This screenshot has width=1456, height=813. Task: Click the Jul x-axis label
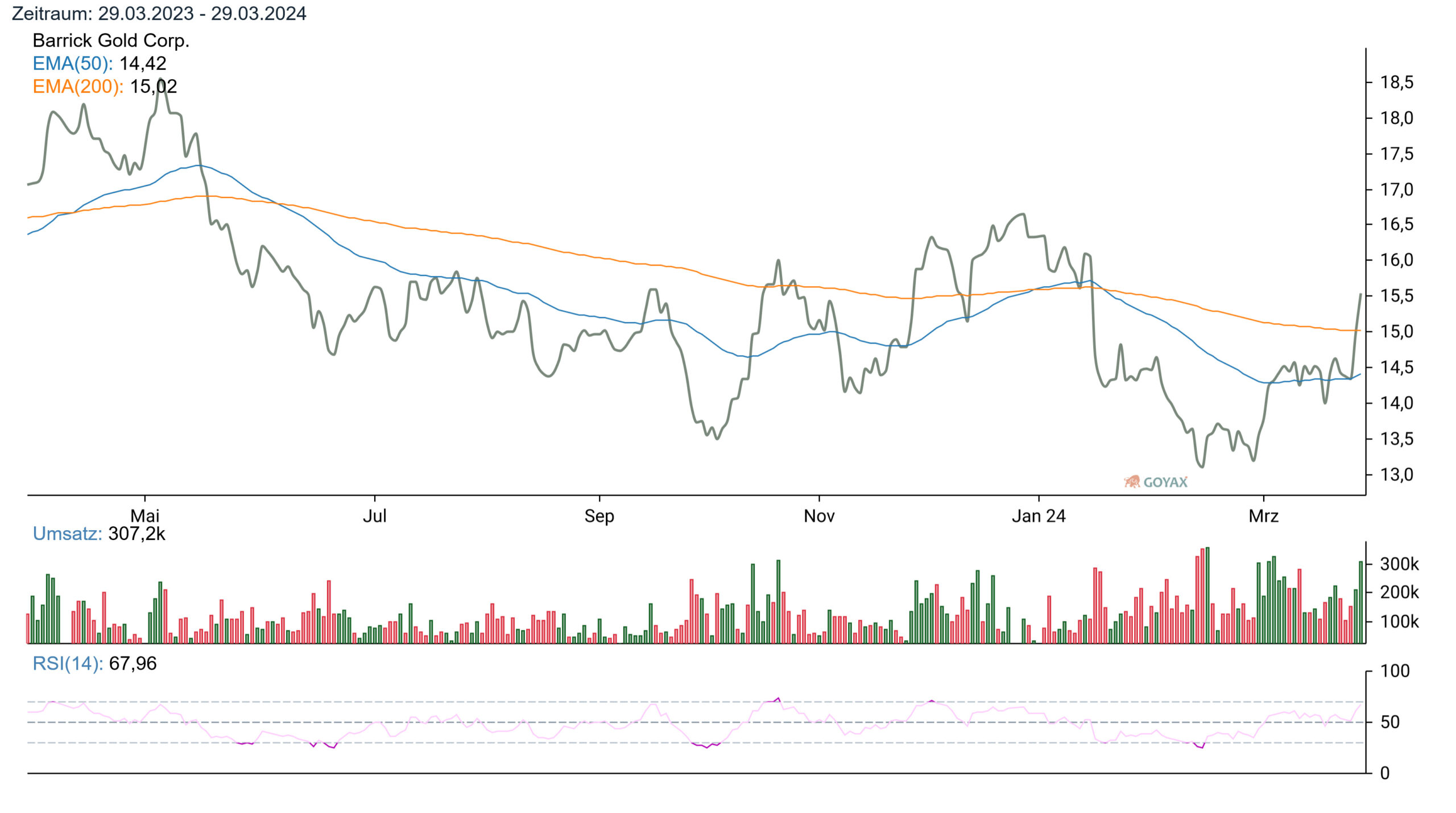coord(375,516)
